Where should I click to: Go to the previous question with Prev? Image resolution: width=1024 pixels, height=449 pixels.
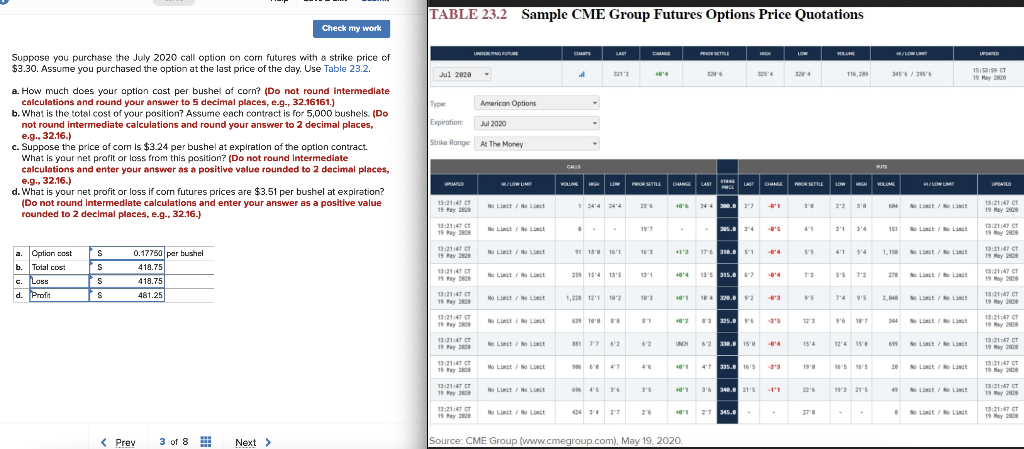tap(120, 442)
